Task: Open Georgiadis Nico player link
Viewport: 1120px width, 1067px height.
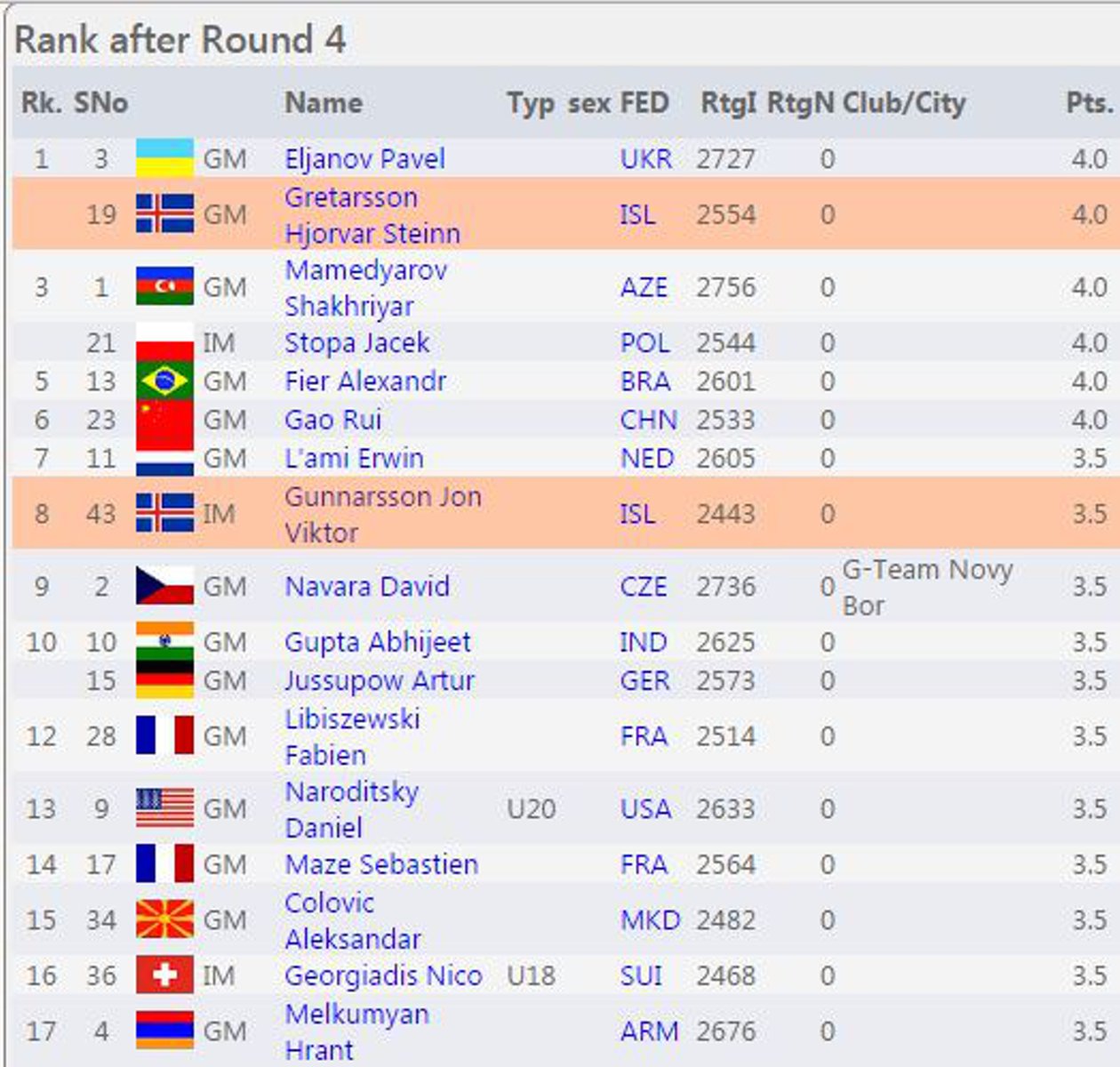Action: click(383, 976)
